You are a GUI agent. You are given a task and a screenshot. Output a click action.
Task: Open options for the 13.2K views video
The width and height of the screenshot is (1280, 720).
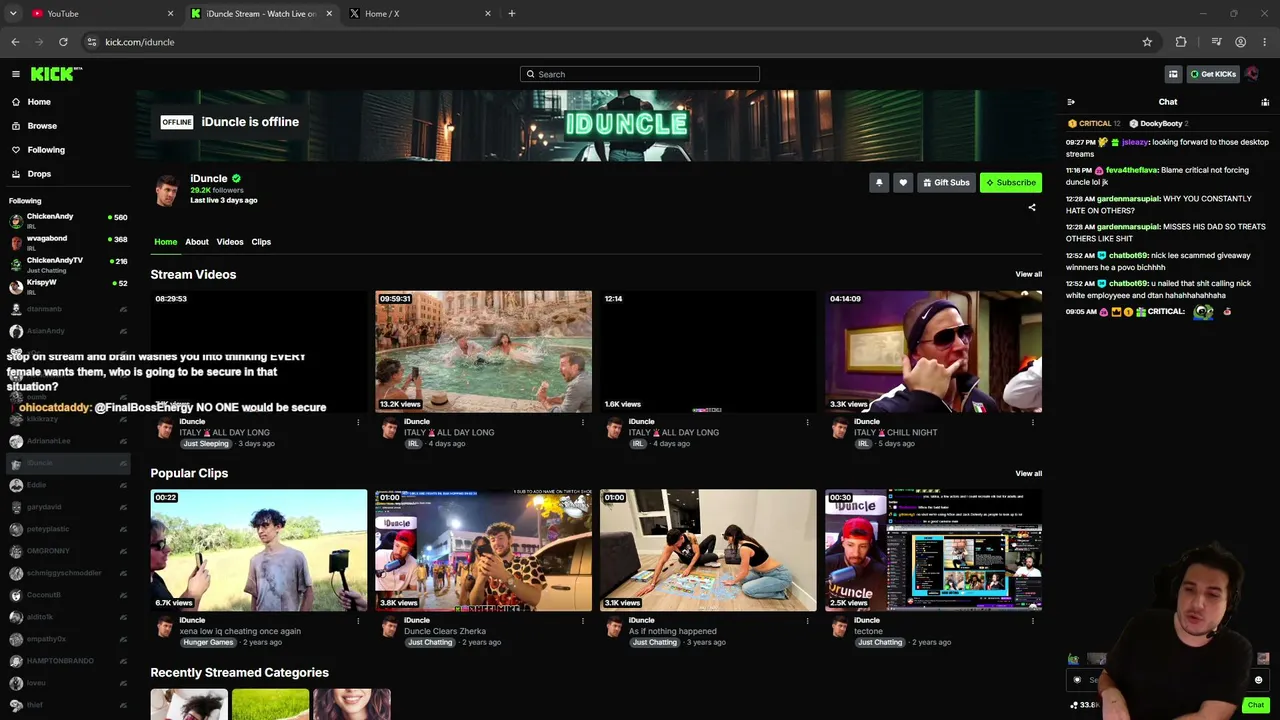(x=583, y=422)
